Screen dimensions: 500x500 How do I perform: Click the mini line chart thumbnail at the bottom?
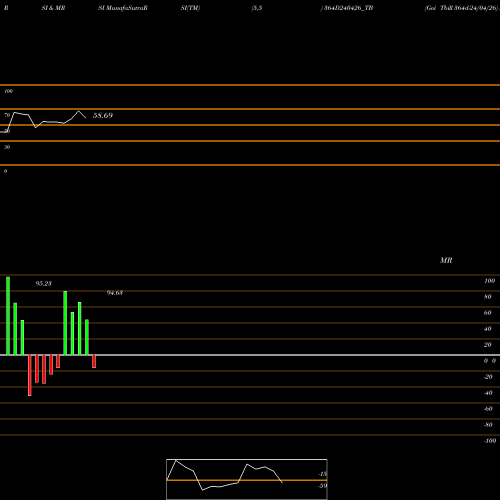(247, 479)
